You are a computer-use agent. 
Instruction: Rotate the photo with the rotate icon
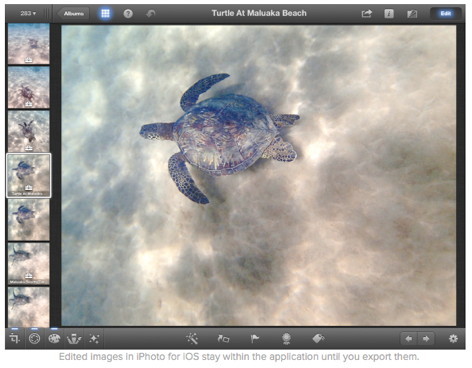[x=223, y=339]
